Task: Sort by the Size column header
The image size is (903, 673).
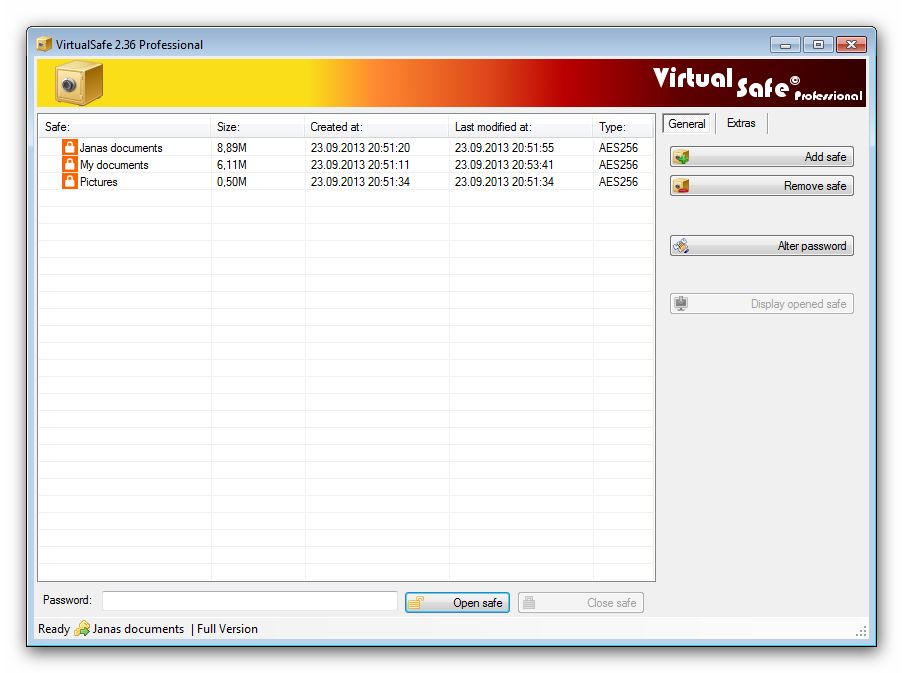Action: [257, 127]
